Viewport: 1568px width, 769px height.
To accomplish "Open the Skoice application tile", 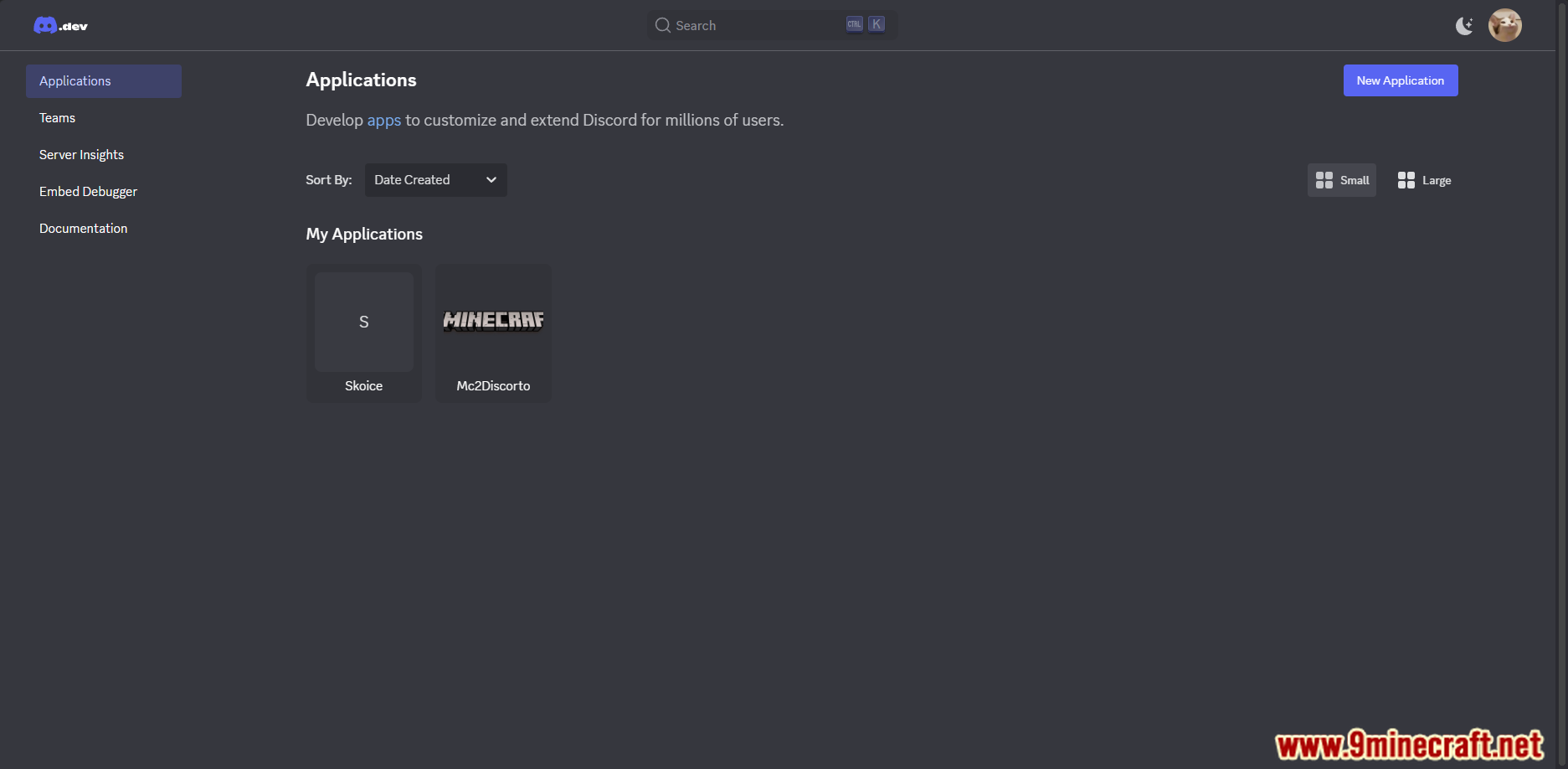I will coord(364,333).
